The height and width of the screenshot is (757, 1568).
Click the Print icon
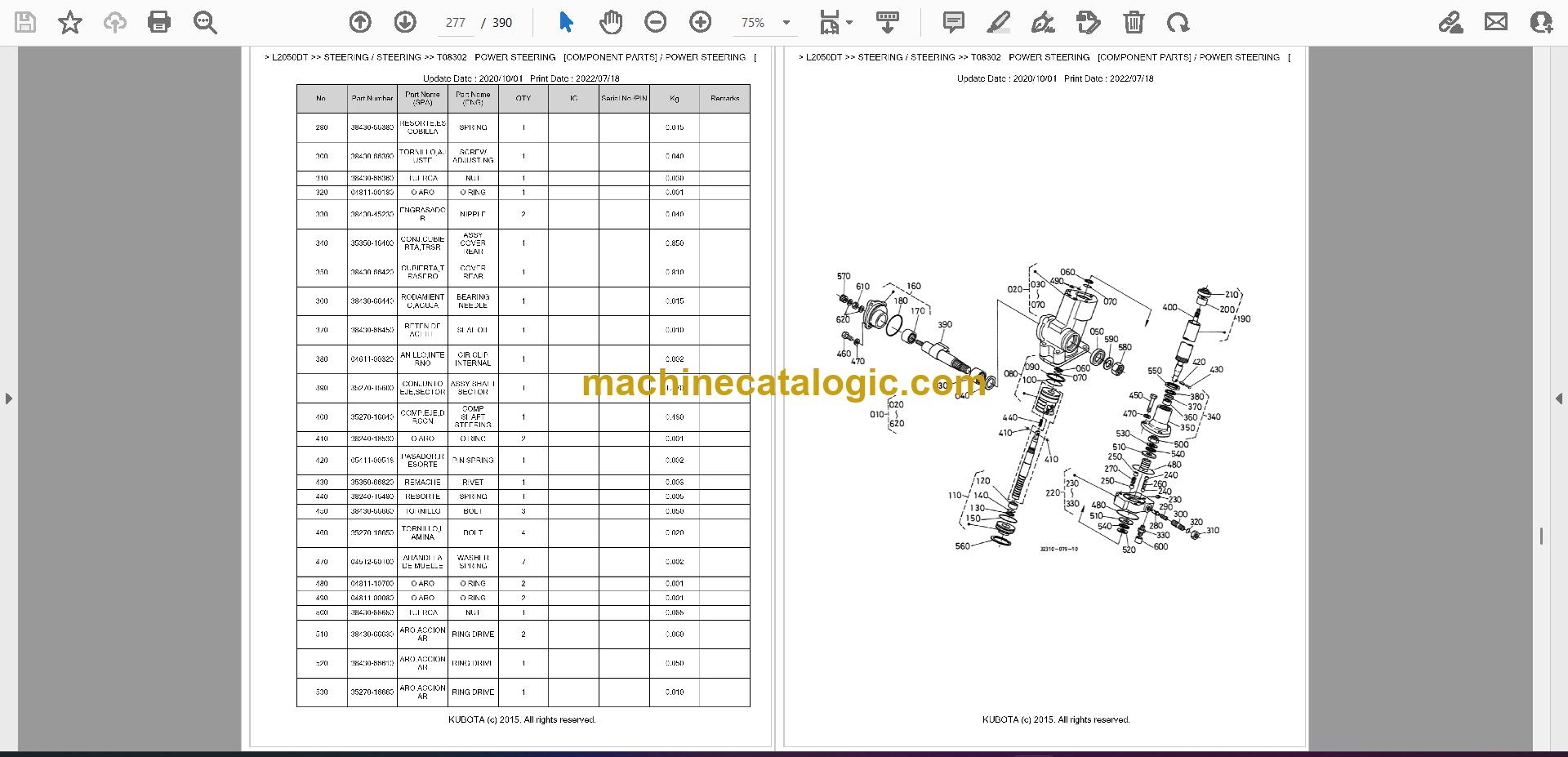coord(159,22)
